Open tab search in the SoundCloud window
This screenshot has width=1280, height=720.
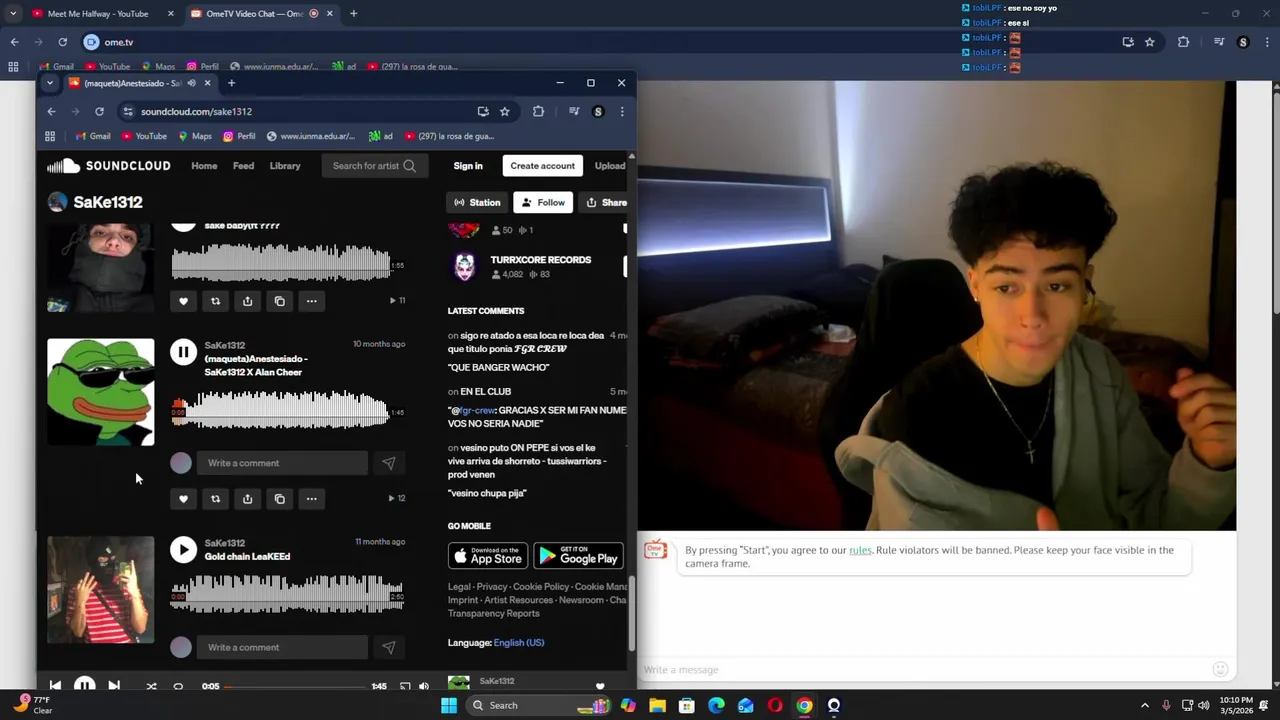[x=50, y=83]
